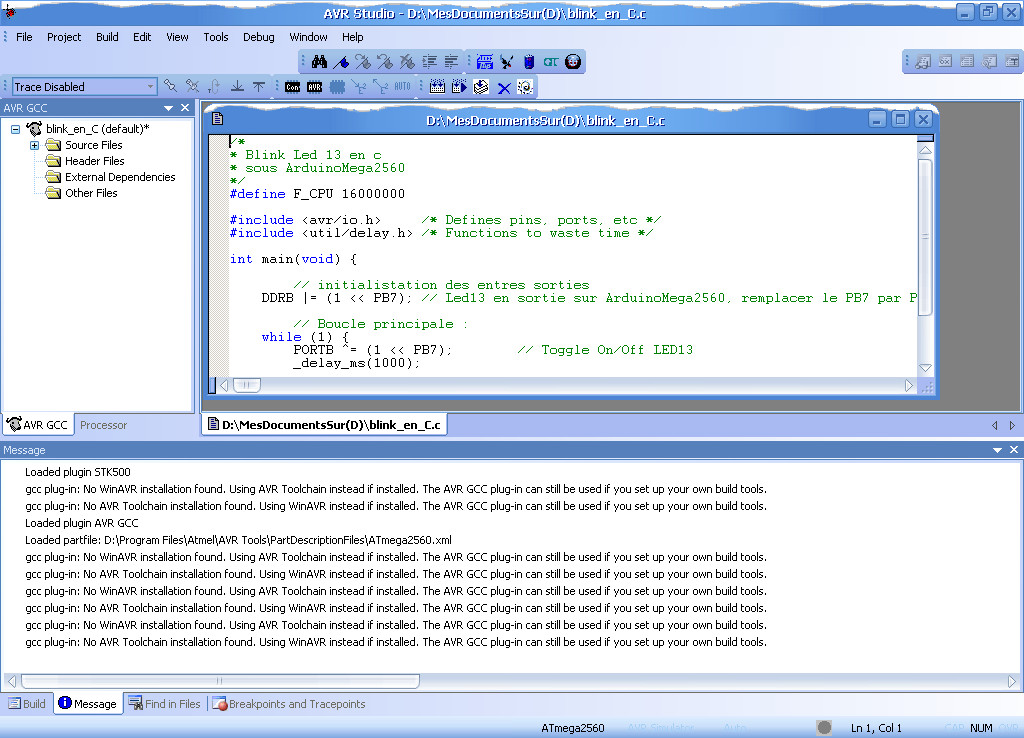This screenshot has height=738, width=1024.
Task: Open the AVR GCC panel dropdown arrow
Action: pos(168,108)
